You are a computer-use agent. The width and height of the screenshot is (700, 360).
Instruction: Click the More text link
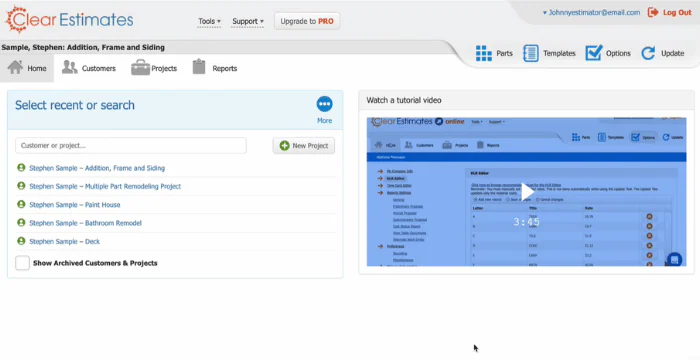coord(325,121)
